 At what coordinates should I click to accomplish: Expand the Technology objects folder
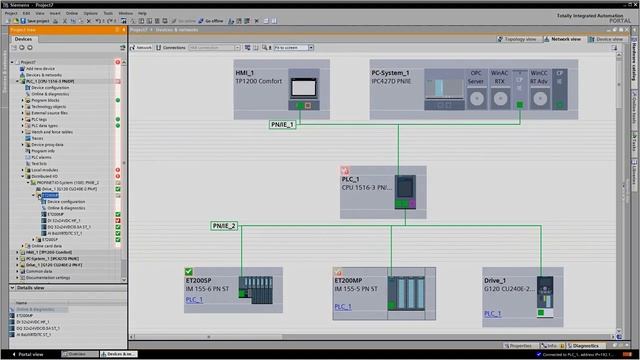[23, 107]
